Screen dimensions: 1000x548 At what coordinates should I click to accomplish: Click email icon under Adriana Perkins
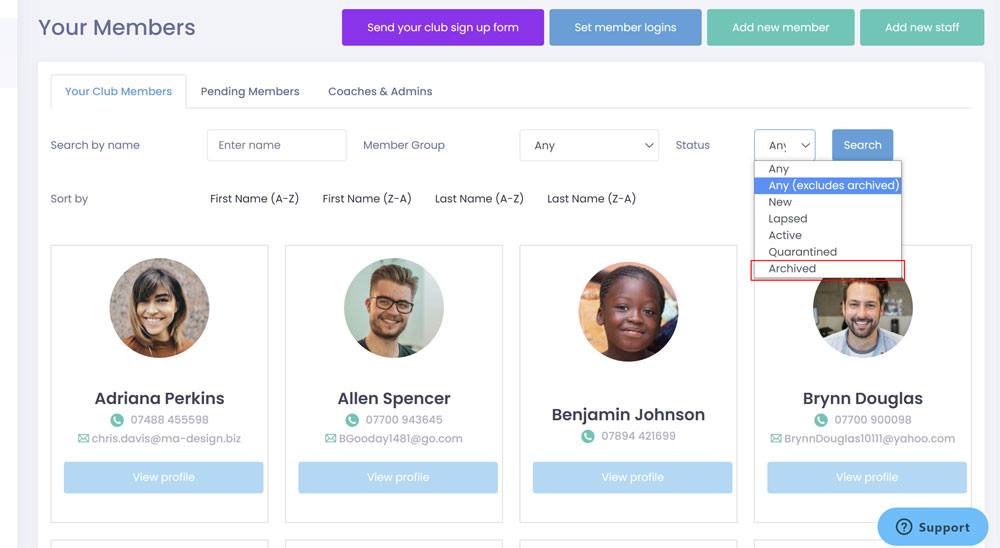[83, 438]
